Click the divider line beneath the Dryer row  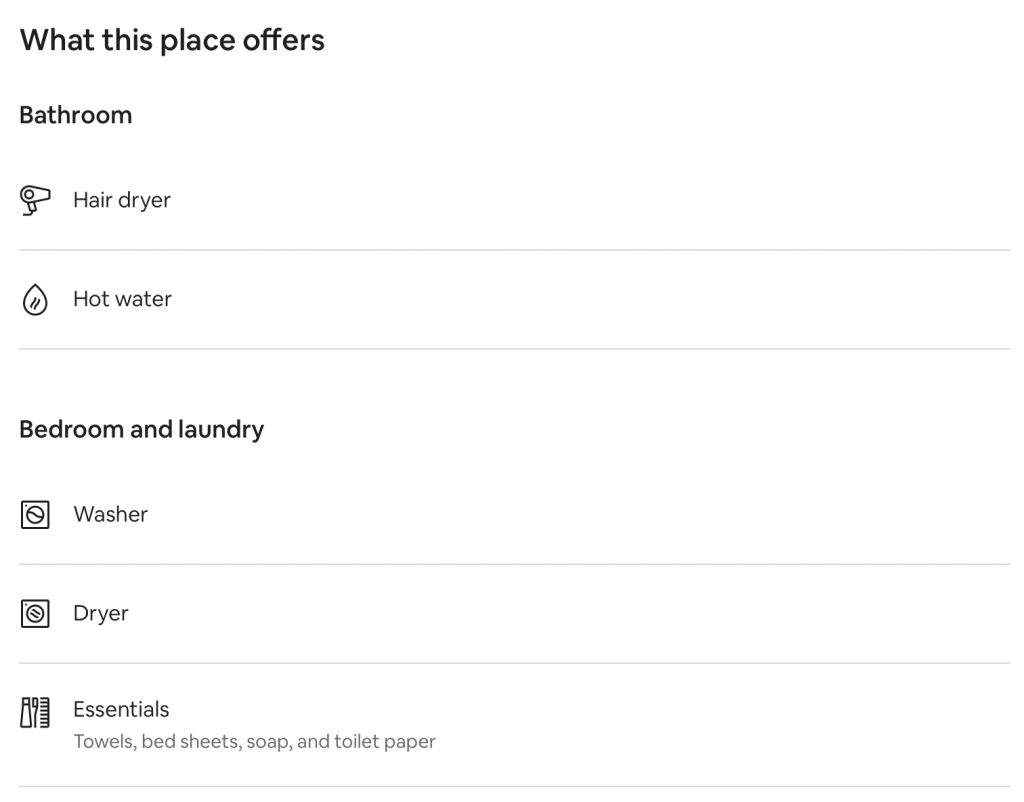coord(514,663)
